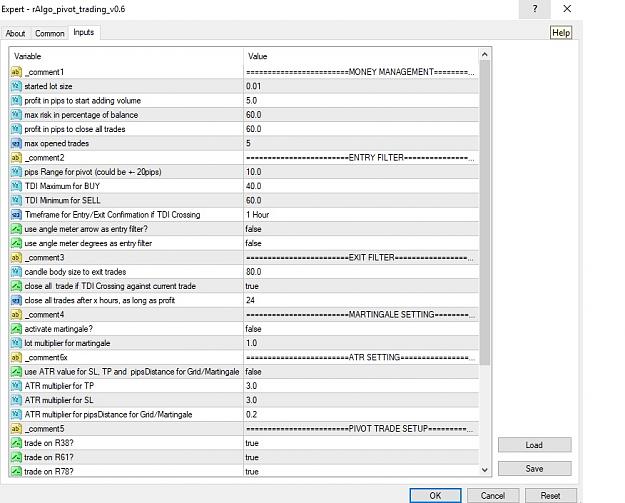Viewport: 625px width, 503px height.
Task: Click bool icon beside use angle meter degrees filter
Action: tap(16, 243)
